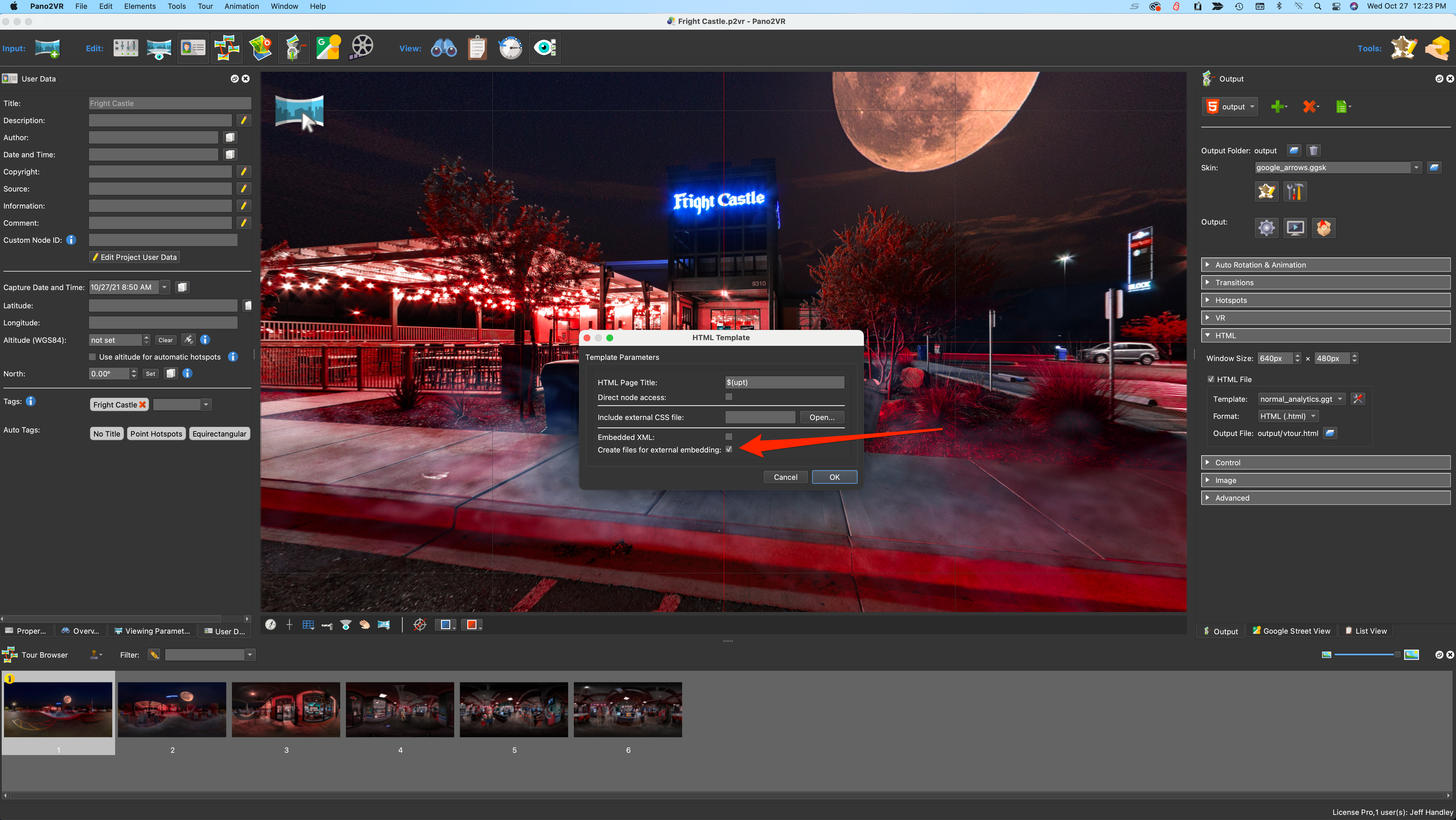
Task: Open the Format HTML (.html) dropdown
Action: (1288, 416)
